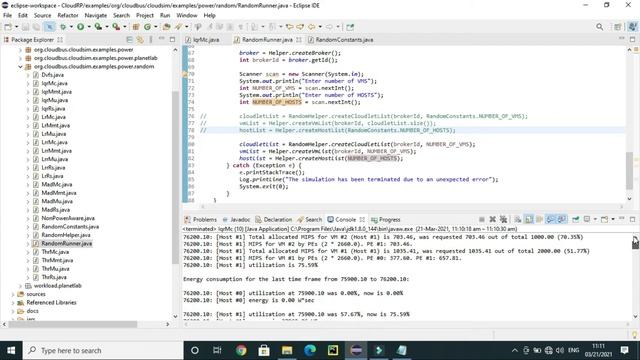
Task: Toggle show console on standard error change
Action: (x=562, y=220)
